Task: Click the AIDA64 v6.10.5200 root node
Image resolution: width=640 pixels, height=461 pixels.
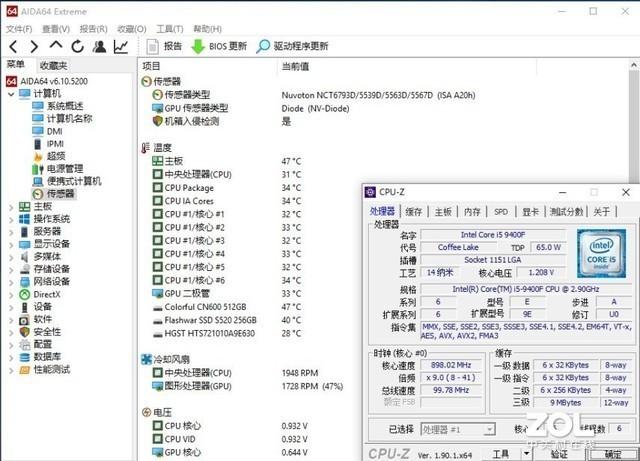Action: (47, 81)
